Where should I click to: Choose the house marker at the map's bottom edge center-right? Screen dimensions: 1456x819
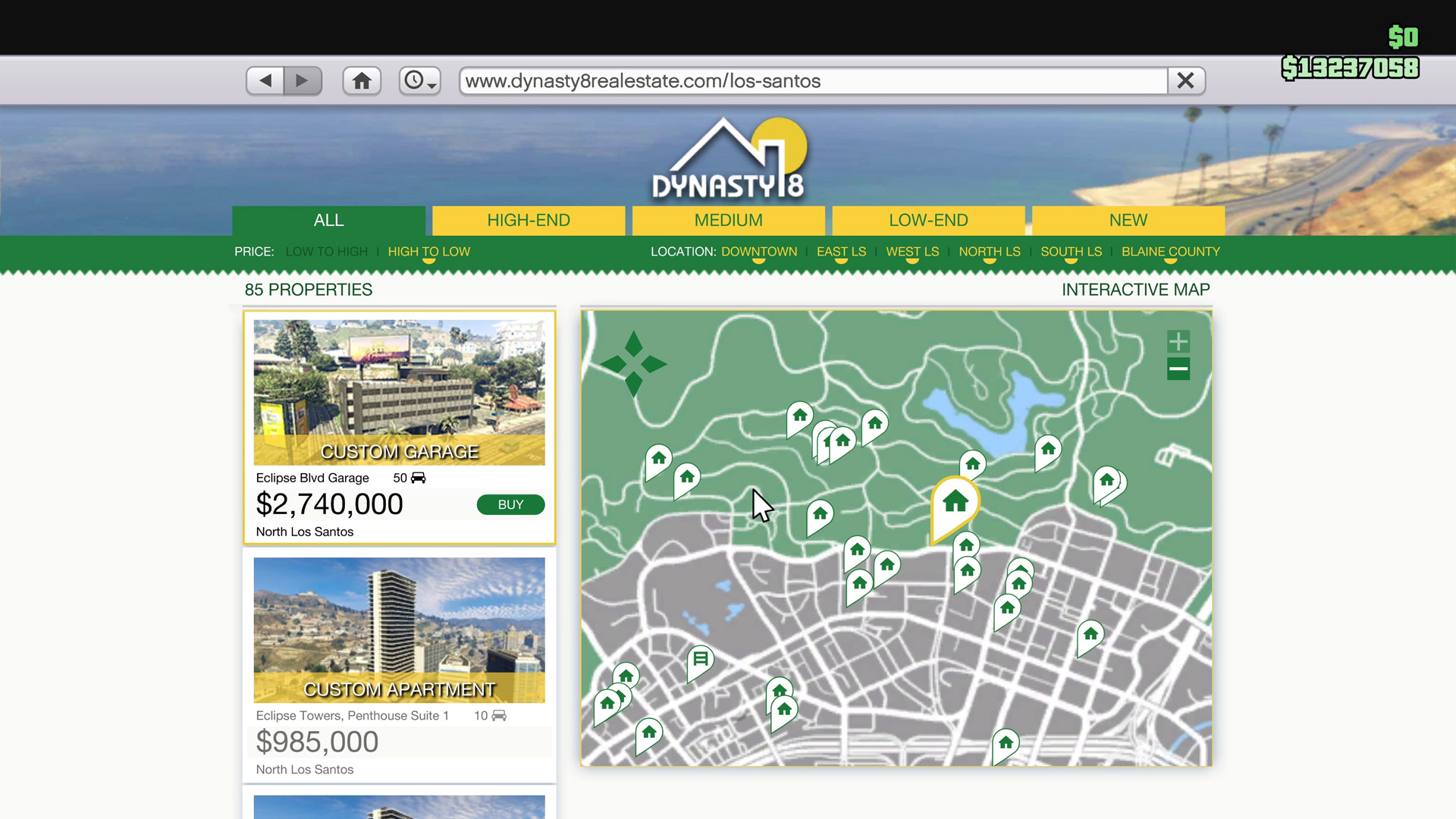[1006, 746]
